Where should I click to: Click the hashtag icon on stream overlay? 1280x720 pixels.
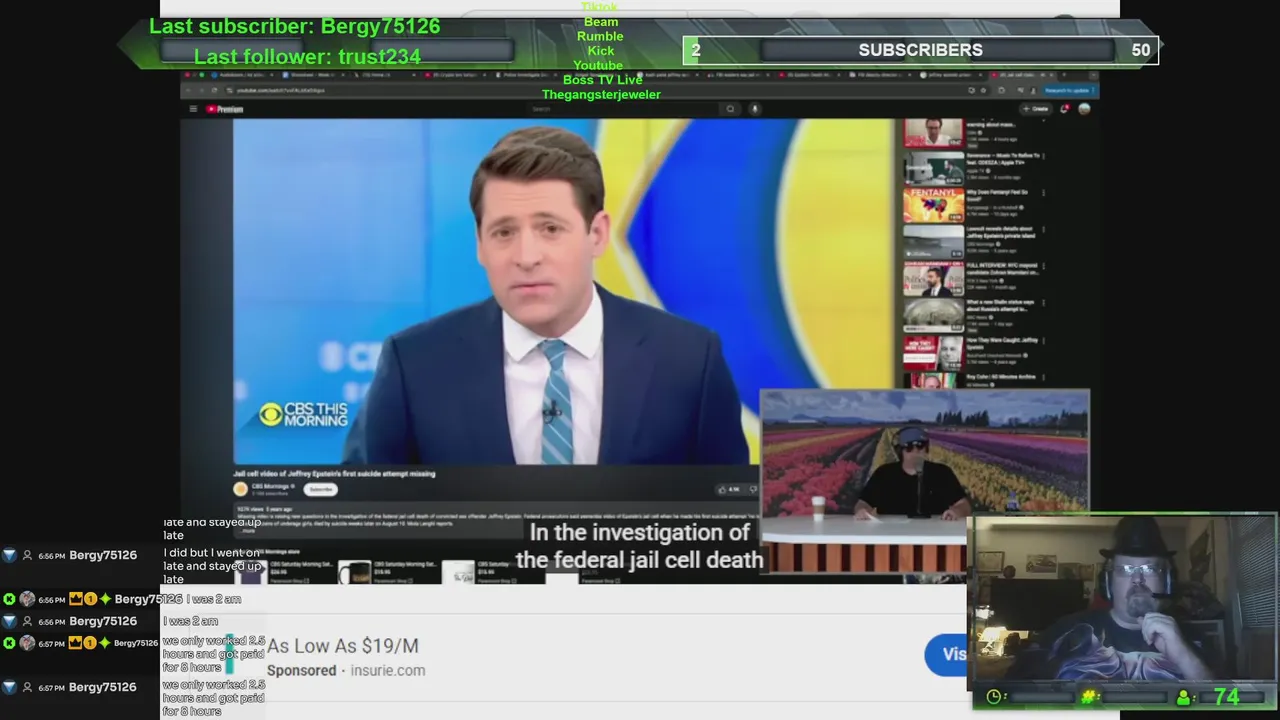[x=1090, y=697]
